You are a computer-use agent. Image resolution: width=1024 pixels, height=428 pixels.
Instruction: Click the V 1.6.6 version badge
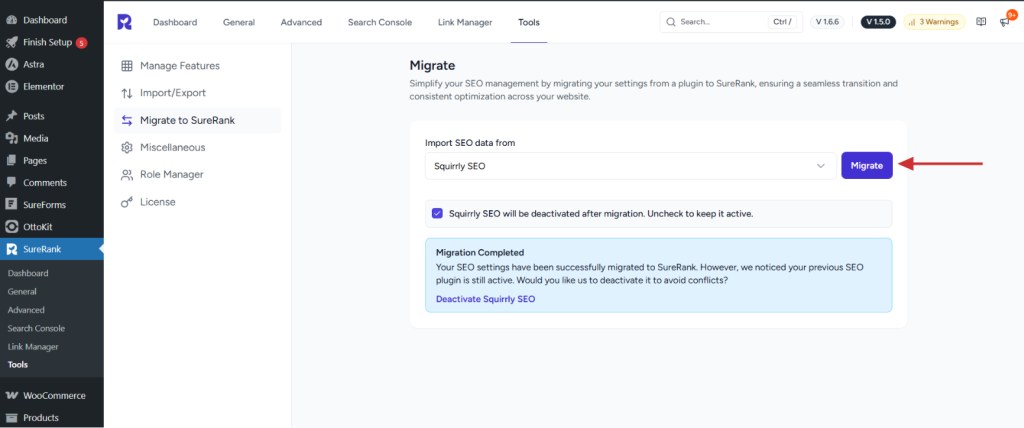[x=827, y=22]
